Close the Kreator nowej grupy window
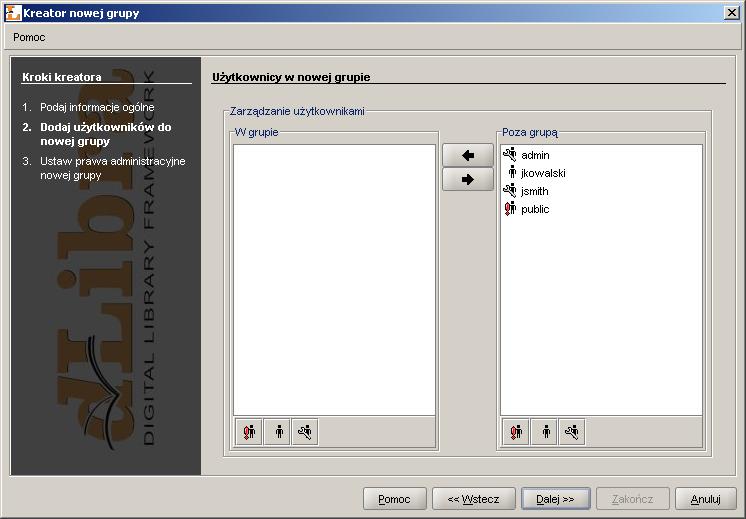Viewport: 746px width, 519px height. point(732,13)
